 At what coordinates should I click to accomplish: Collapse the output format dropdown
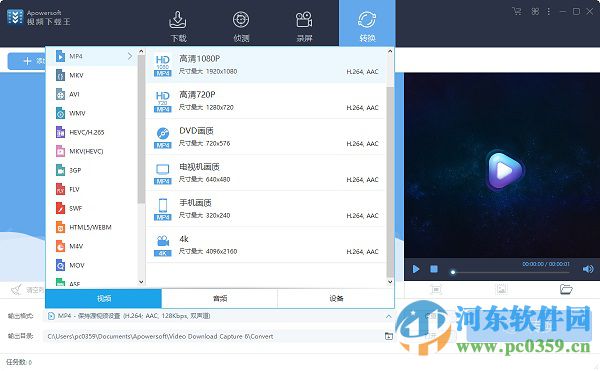point(388,316)
